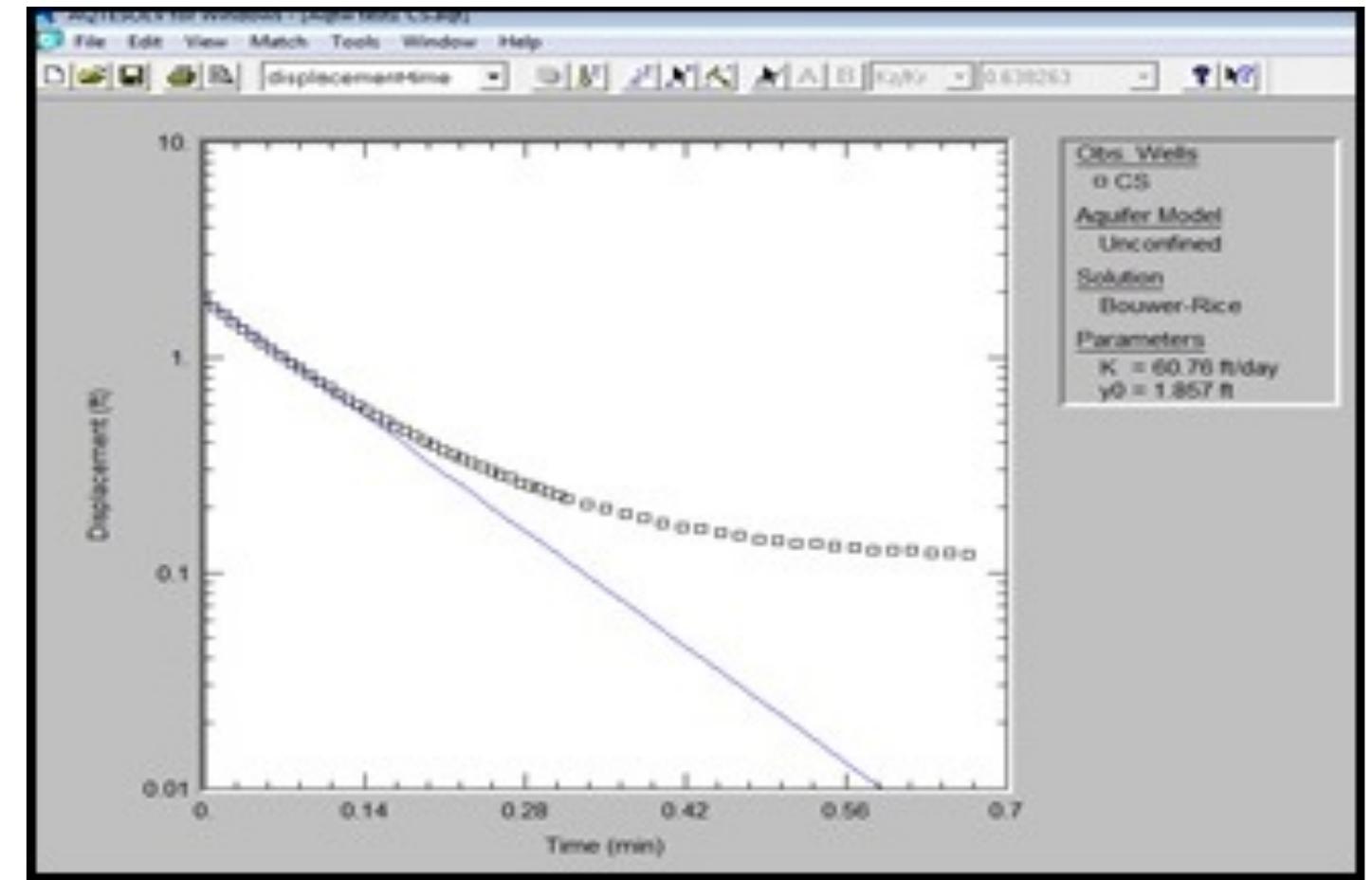The height and width of the screenshot is (880, 1372).
Task: Open the 0.638263 value dropdown
Action: pyautogui.click(x=1144, y=76)
